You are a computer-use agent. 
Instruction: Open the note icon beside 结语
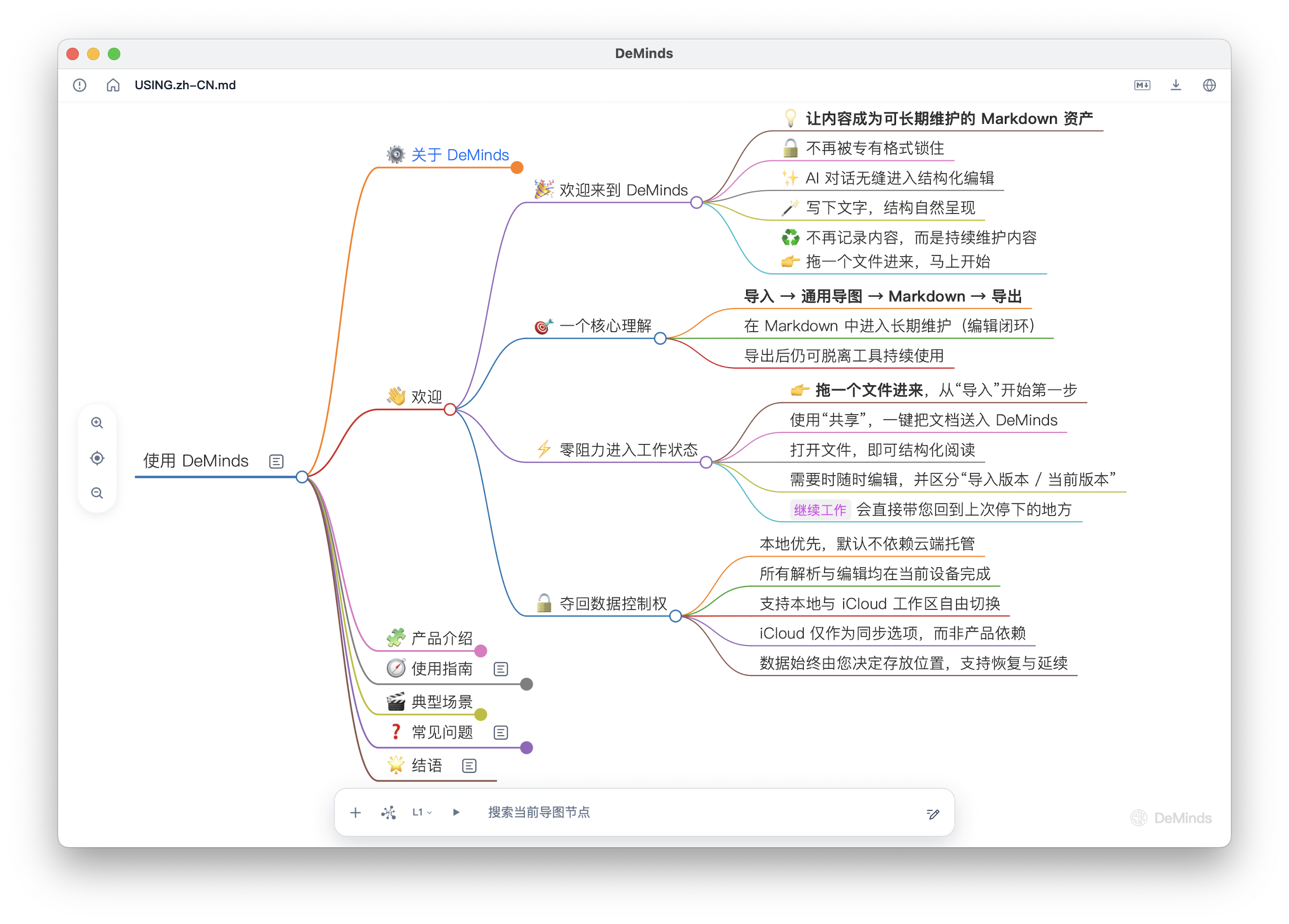469,766
